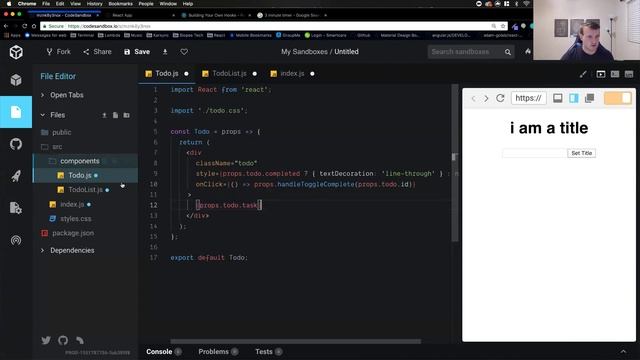Open the Configuration files sidebar icon
Viewport: 640px width, 360px height.
pos(16,208)
